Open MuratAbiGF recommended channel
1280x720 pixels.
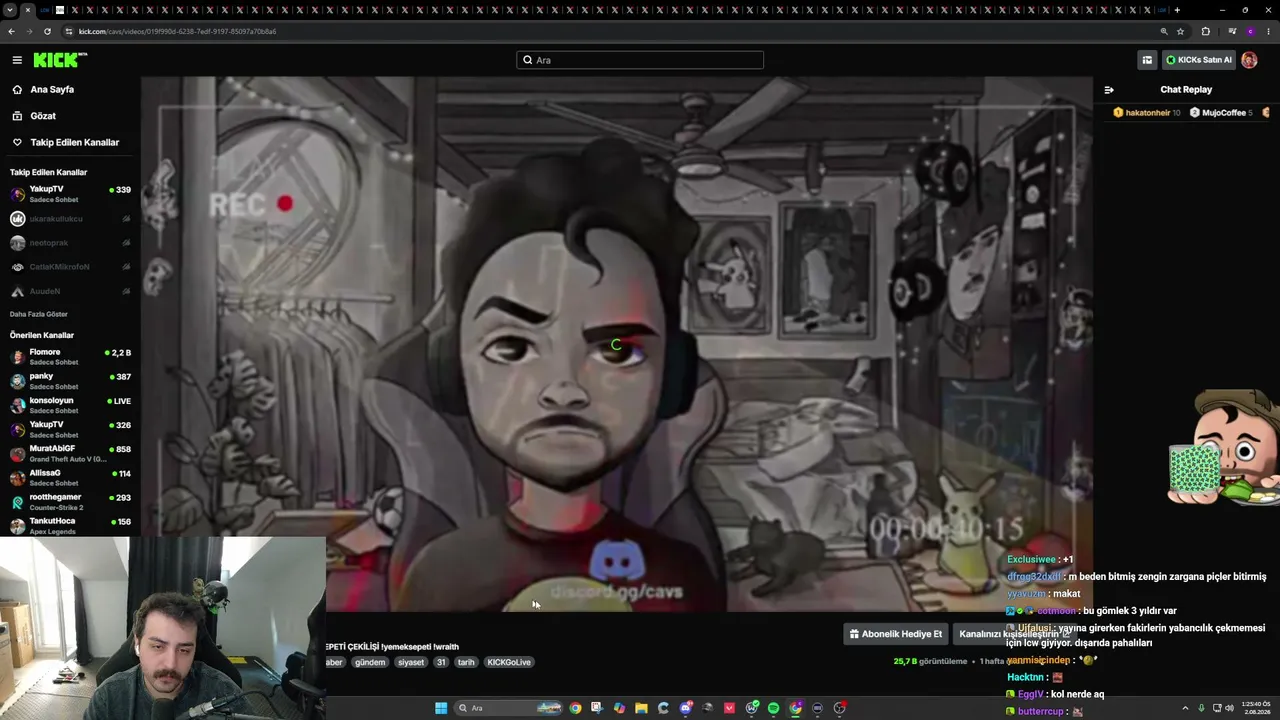point(70,453)
